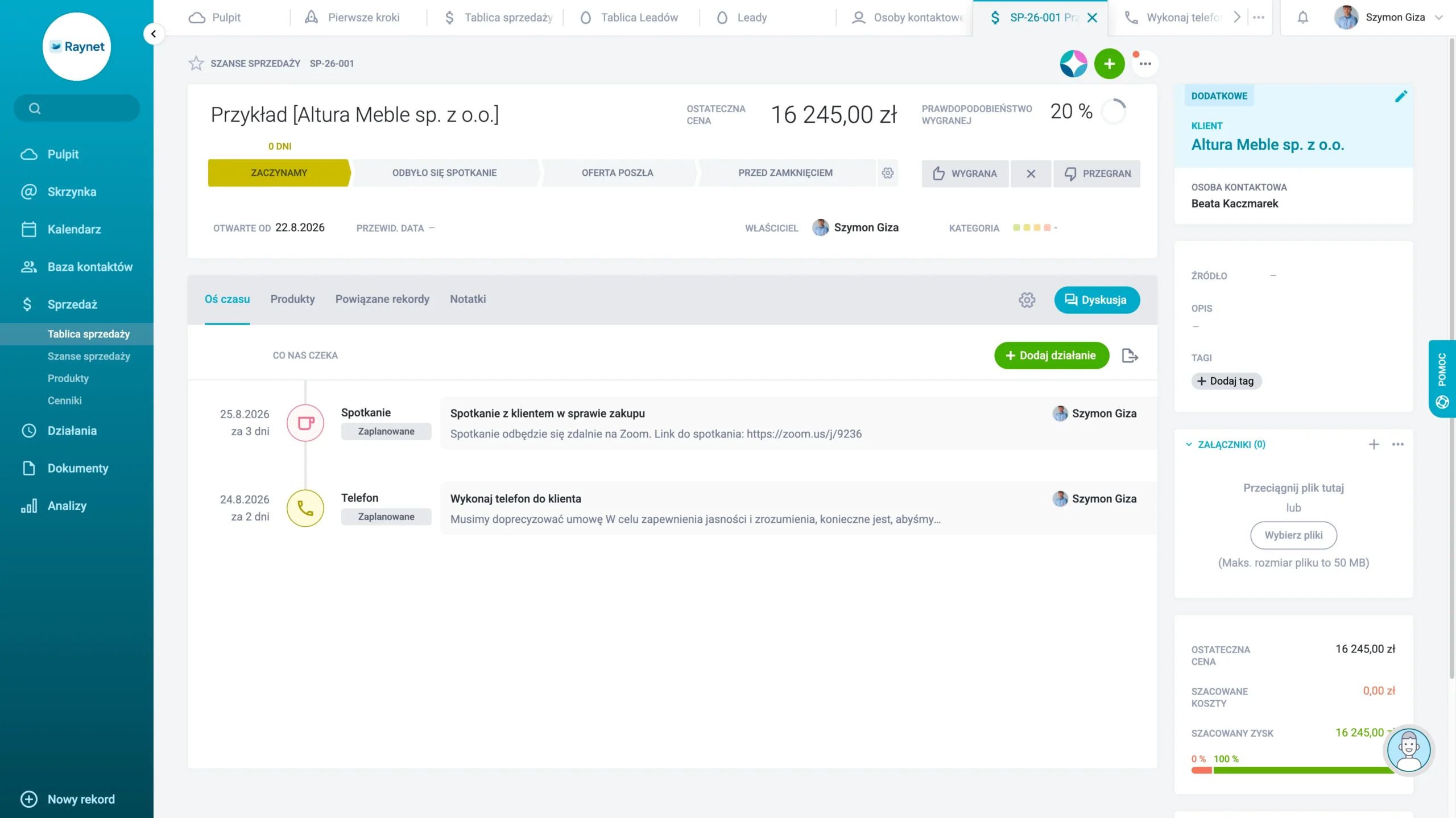Set stage to Oferta poszła
The height and width of the screenshot is (818, 1456).
click(617, 173)
